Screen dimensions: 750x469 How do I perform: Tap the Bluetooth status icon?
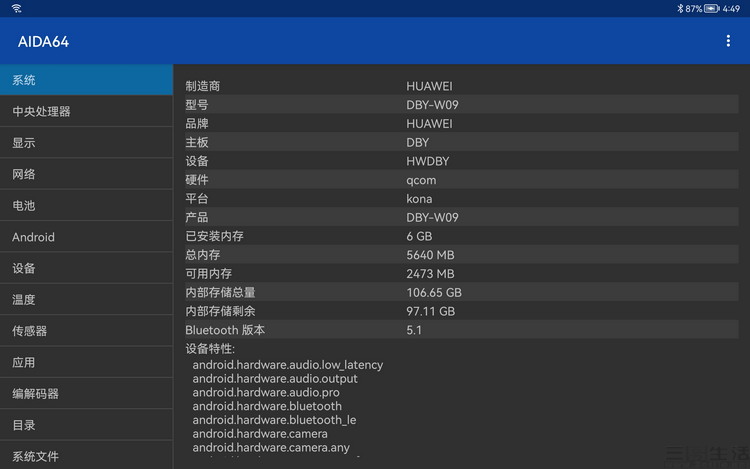tap(680, 9)
